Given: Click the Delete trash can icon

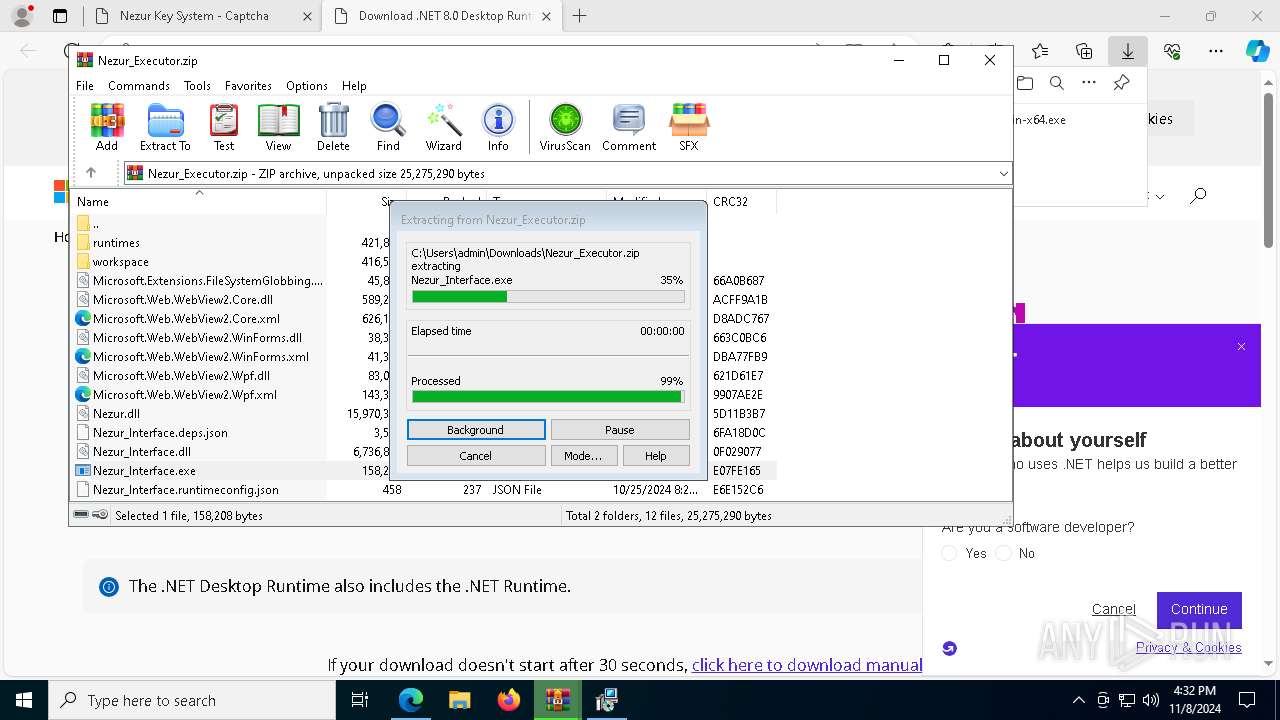Looking at the screenshot, I should [x=333, y=127].
